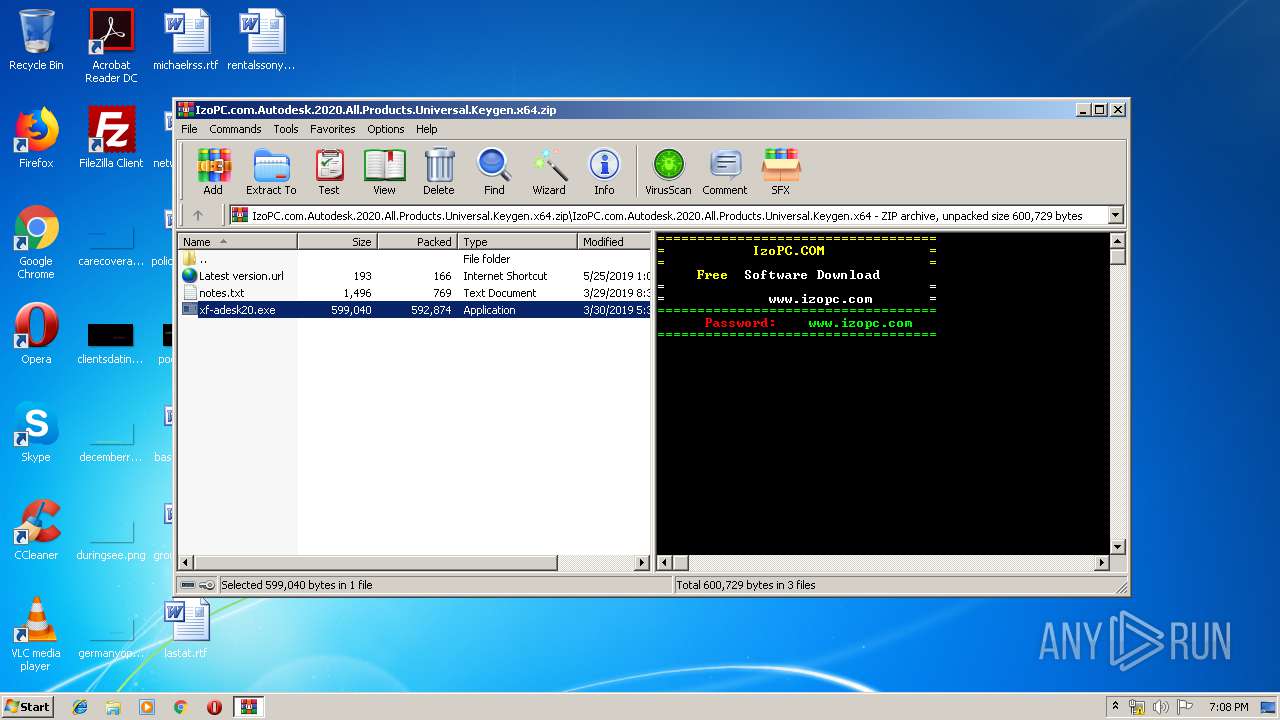Sort files by Modified column header

[614, 242]
